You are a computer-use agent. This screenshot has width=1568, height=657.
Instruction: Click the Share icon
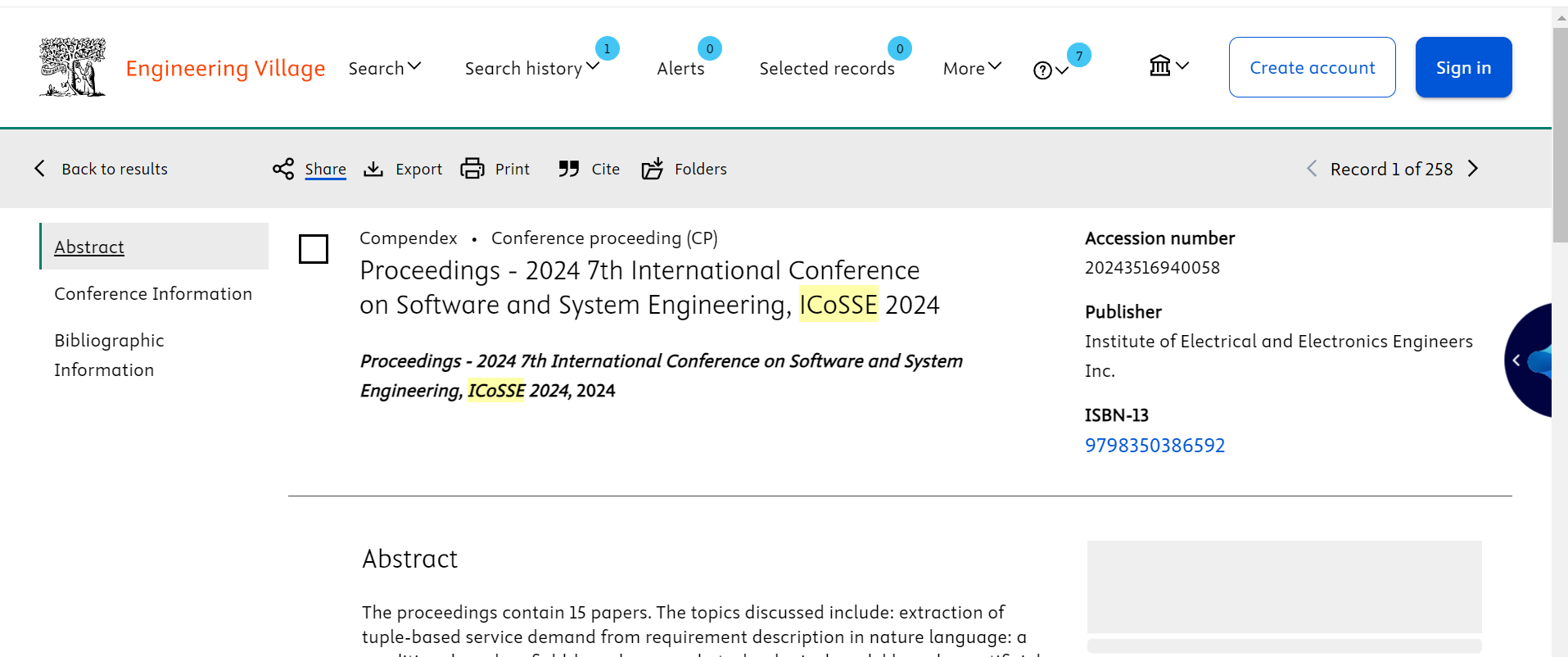click(283, 169)
